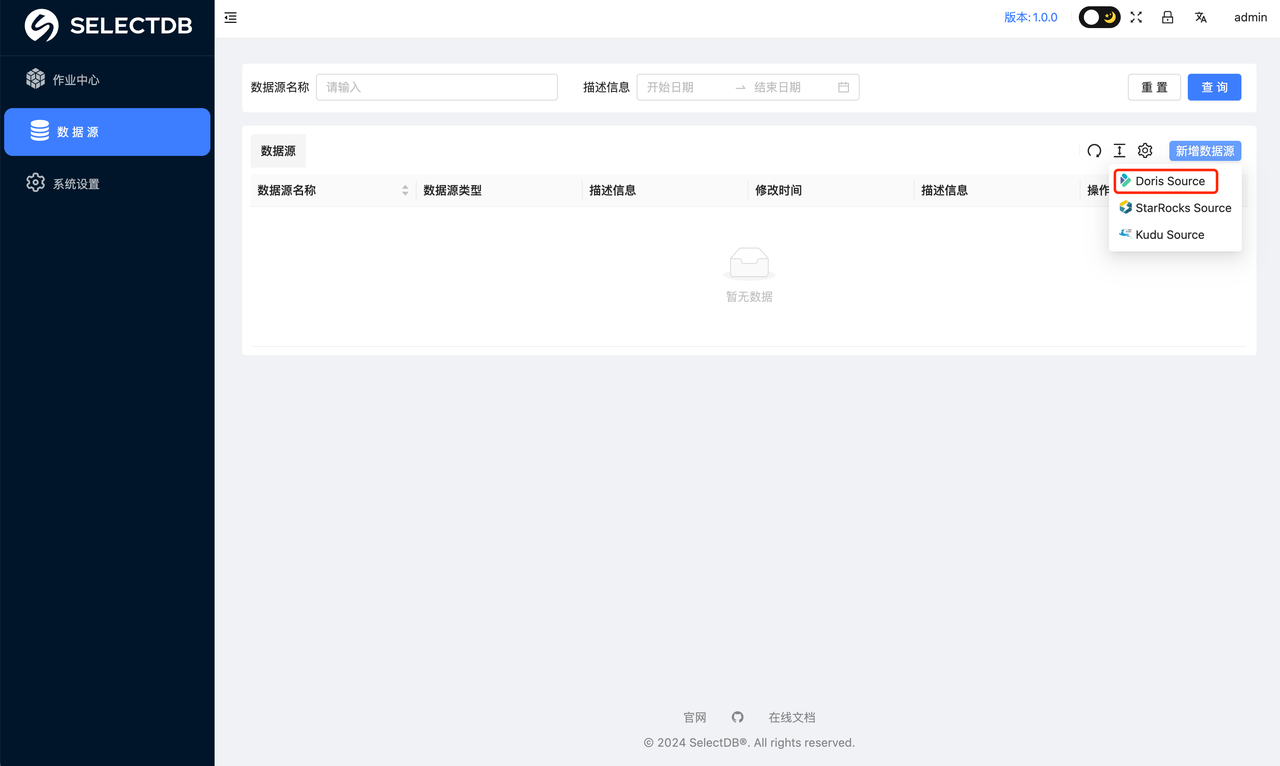Image resolution: width=1280 pixels, height=766 pixels.
Task: Open the 在线文档 footer link
Action: click(x=792, y=717)
